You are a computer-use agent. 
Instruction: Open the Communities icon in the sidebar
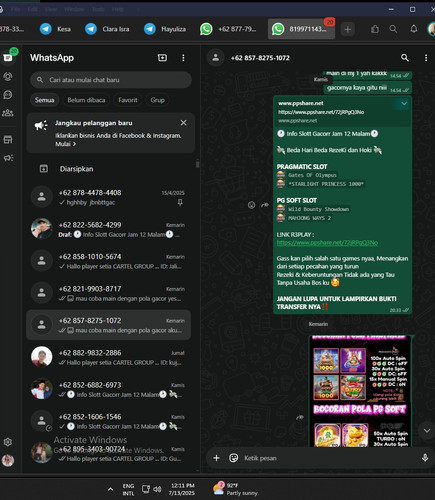click(x=8, y=113)
